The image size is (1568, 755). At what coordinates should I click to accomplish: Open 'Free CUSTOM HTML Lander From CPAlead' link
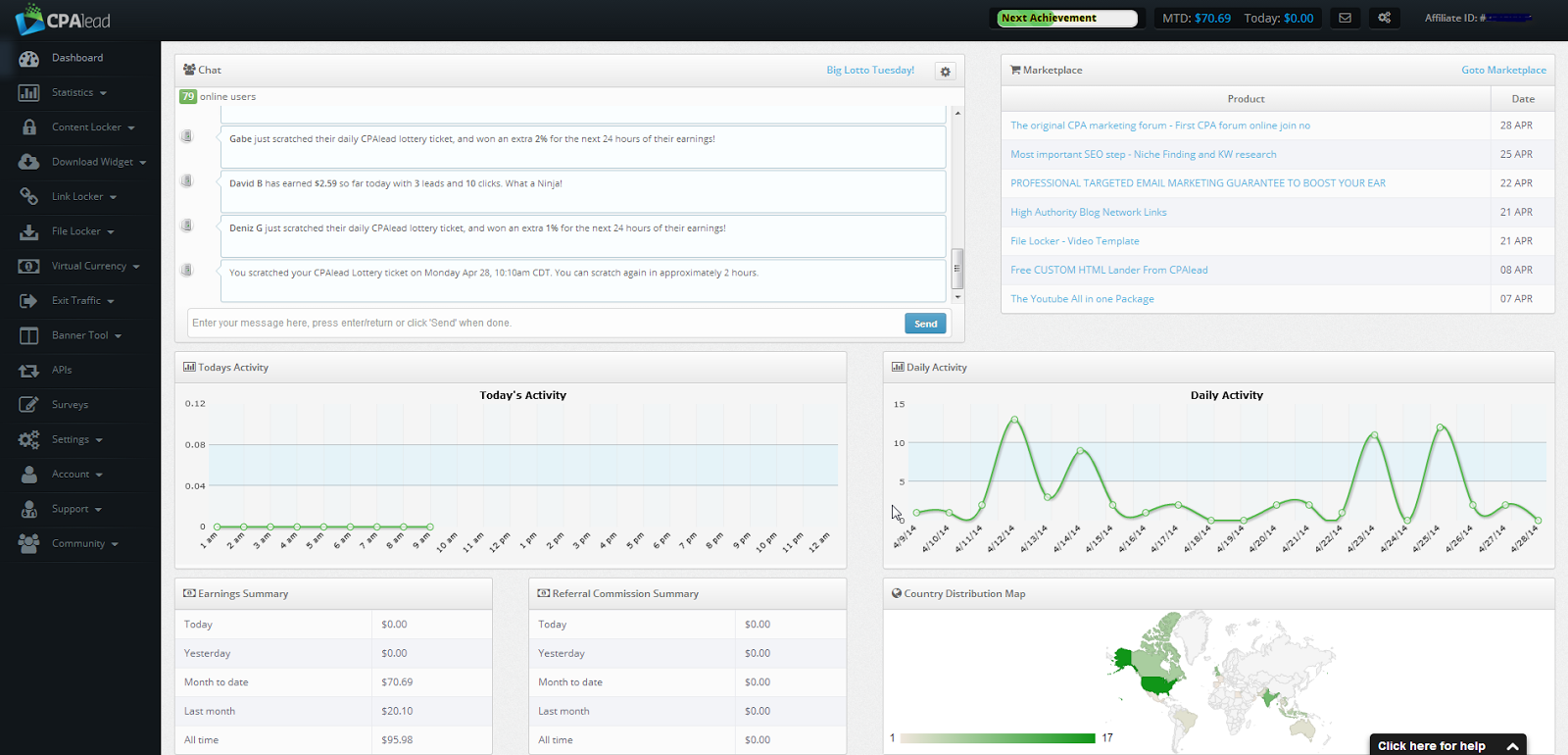click(1109, 270)
